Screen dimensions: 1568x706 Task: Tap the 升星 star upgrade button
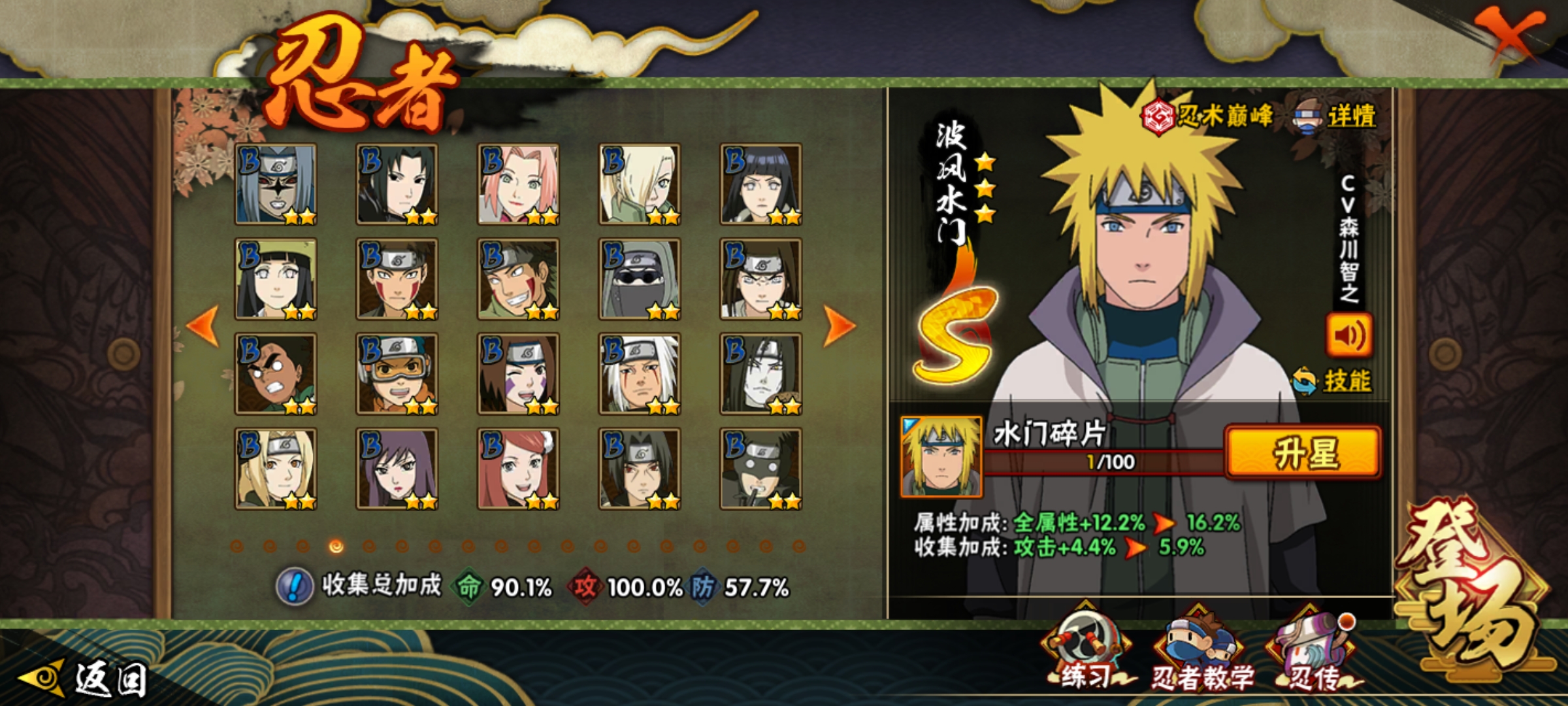click(x=1303, y=452)
